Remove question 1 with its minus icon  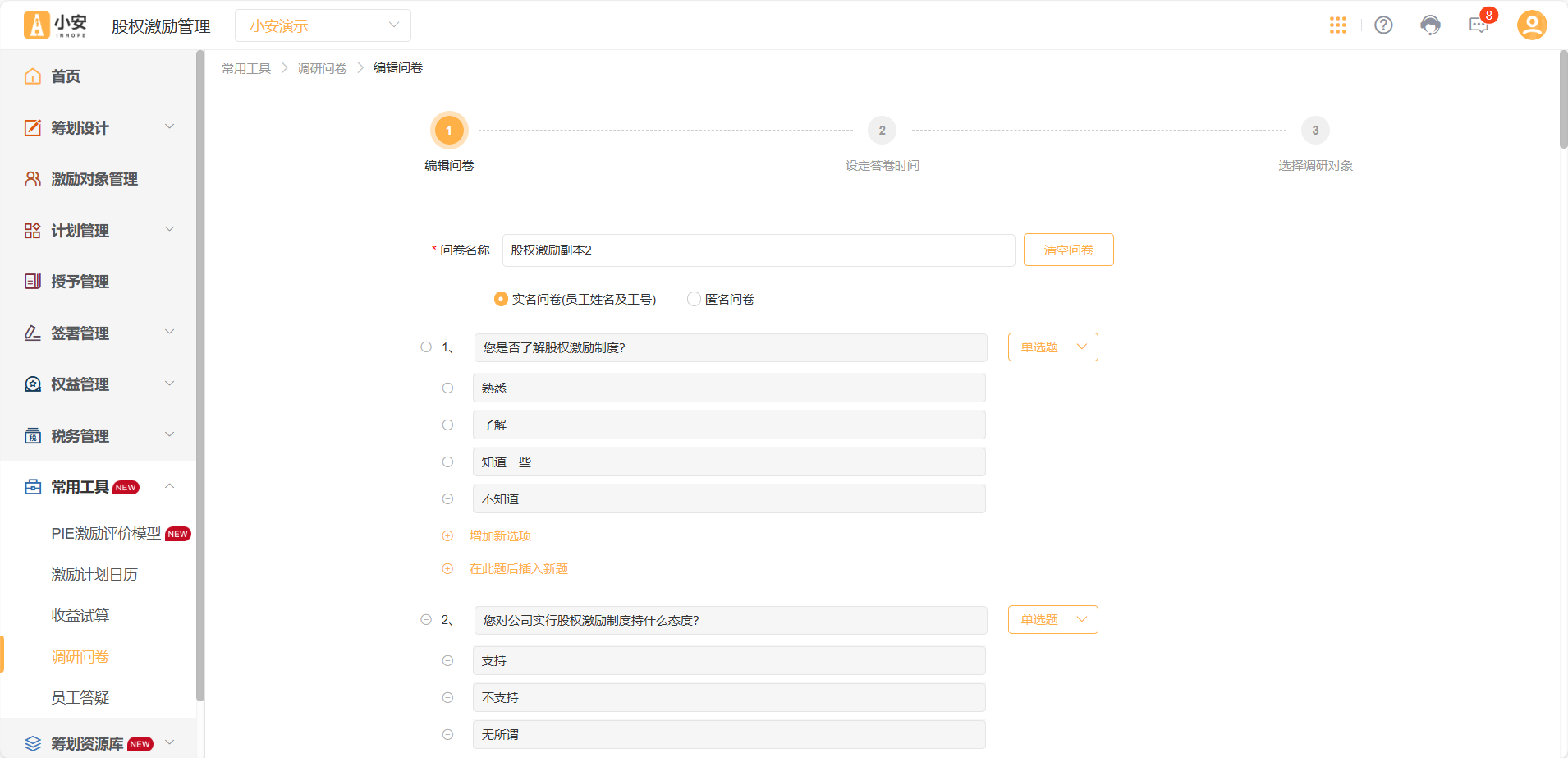(x=426, y=347)
